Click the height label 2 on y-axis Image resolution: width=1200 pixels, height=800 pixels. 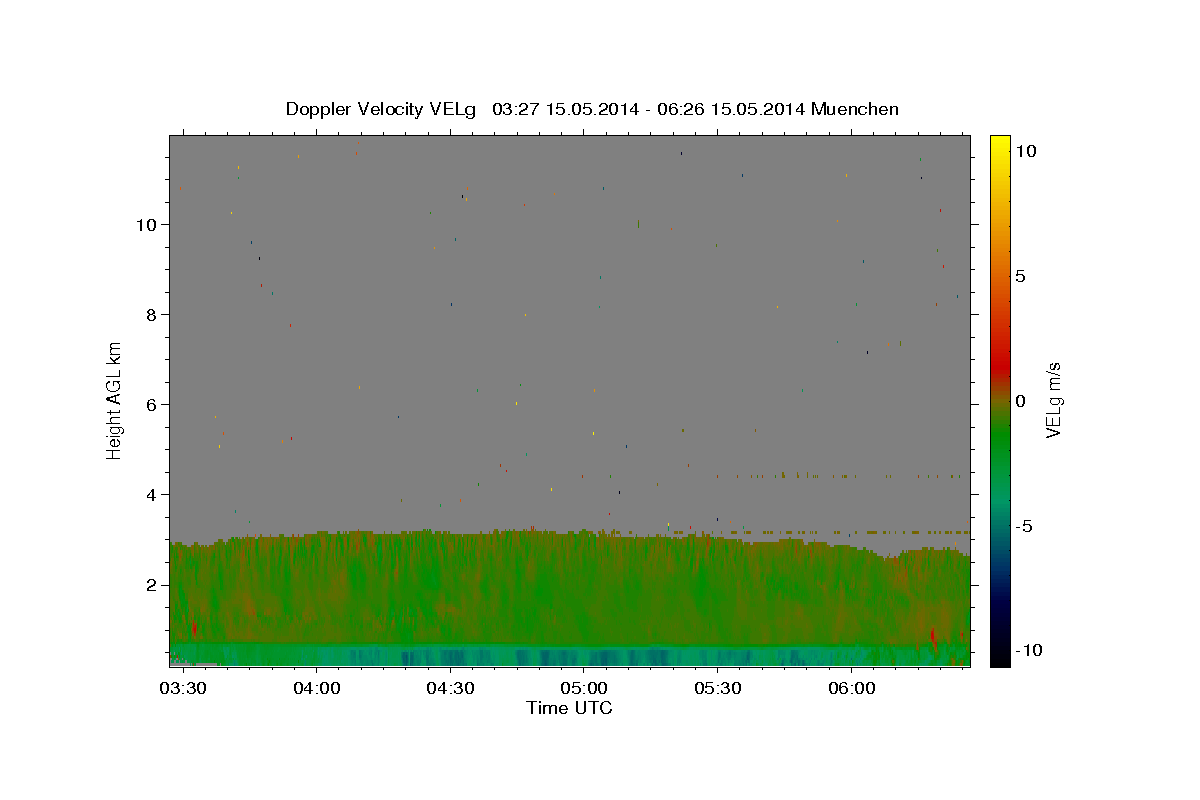coord(151,584)
